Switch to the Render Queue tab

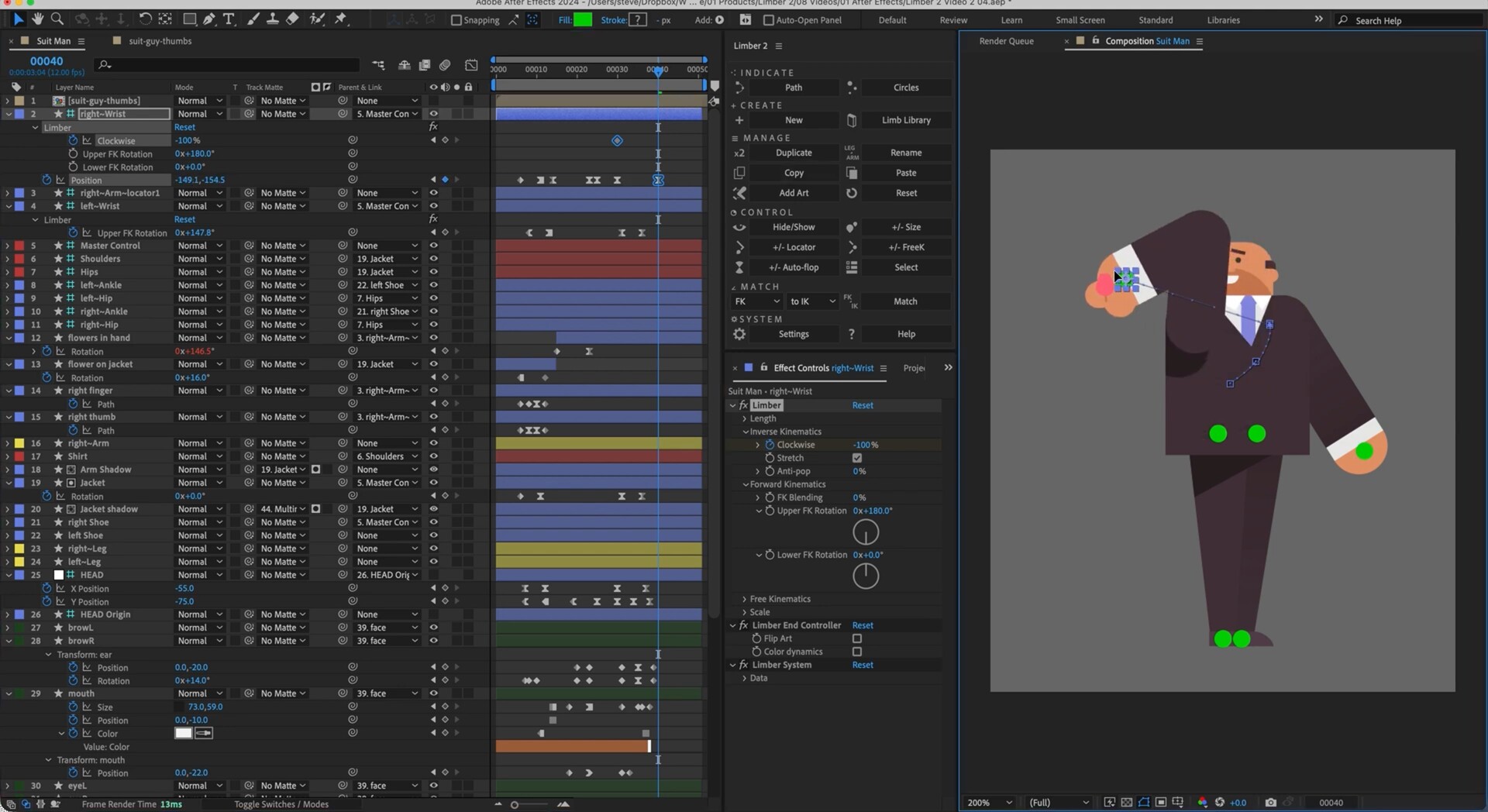tap(1006, 41)
